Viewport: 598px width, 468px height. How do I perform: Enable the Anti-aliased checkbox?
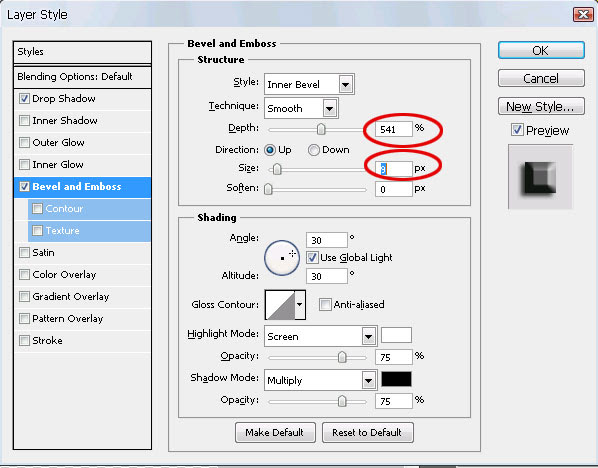(325, 304)
